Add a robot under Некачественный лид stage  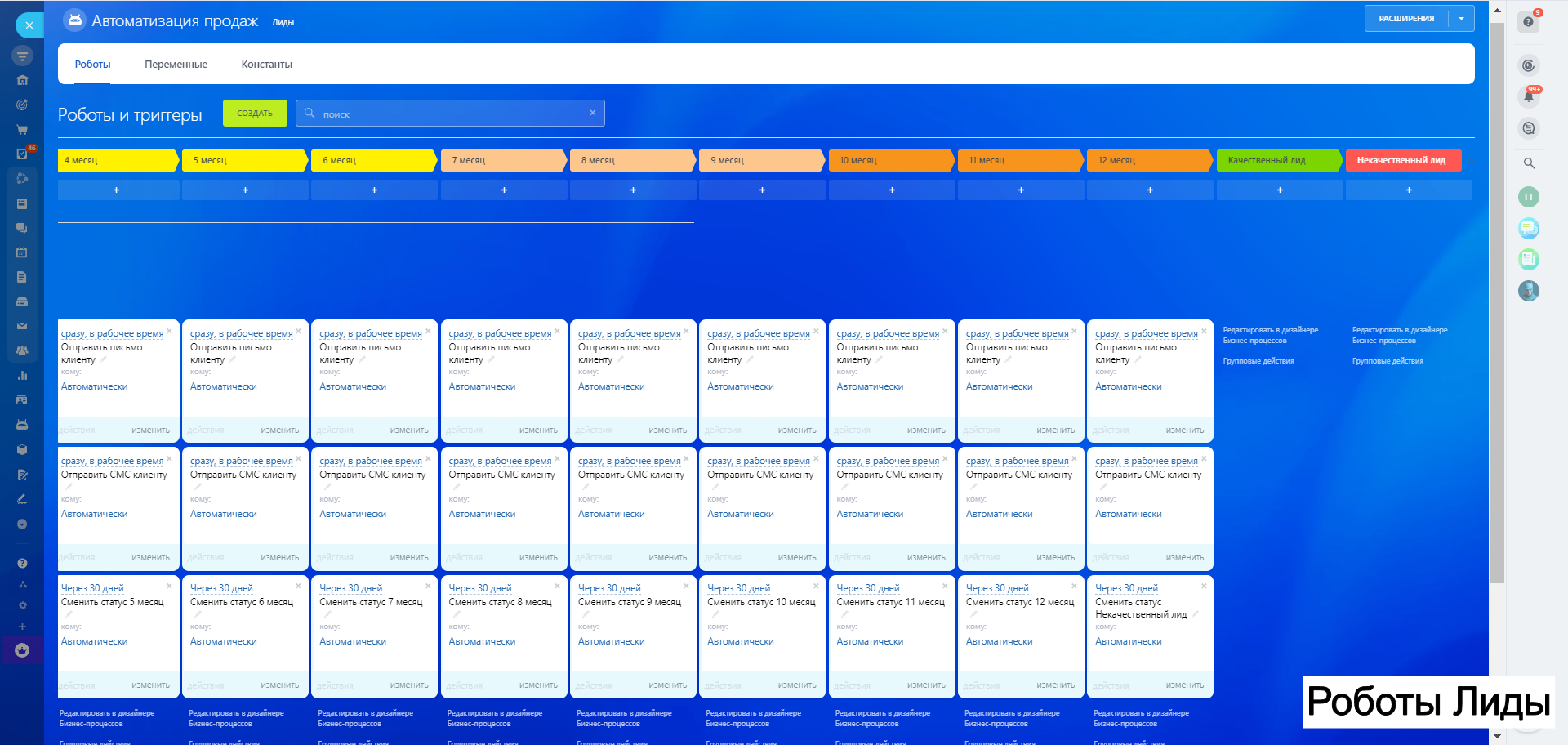(x=1409, y=190)
